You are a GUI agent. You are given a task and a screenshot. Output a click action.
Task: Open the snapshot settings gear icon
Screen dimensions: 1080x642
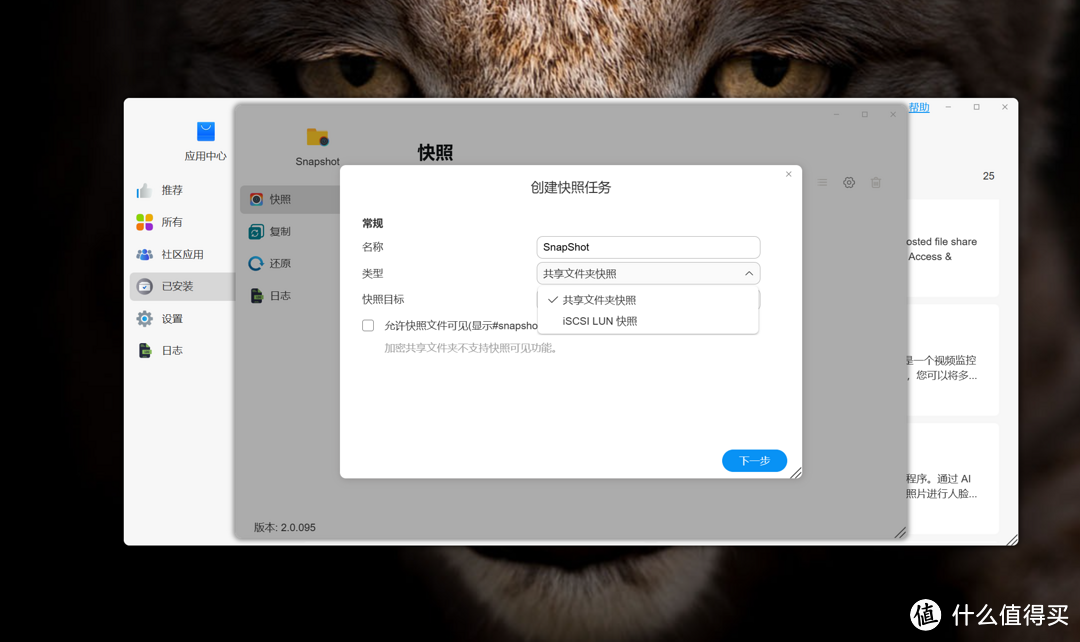pyautogui.click(x=849, y=183)
